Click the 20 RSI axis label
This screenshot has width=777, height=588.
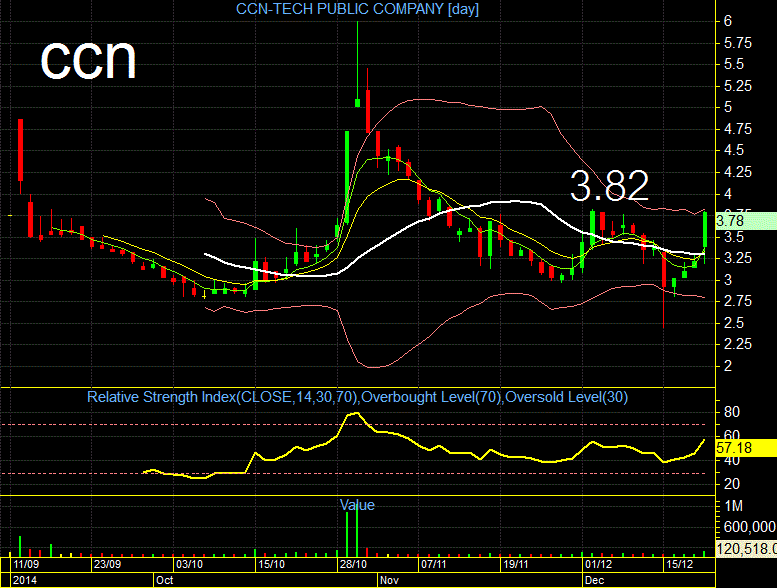coord(732,484)
